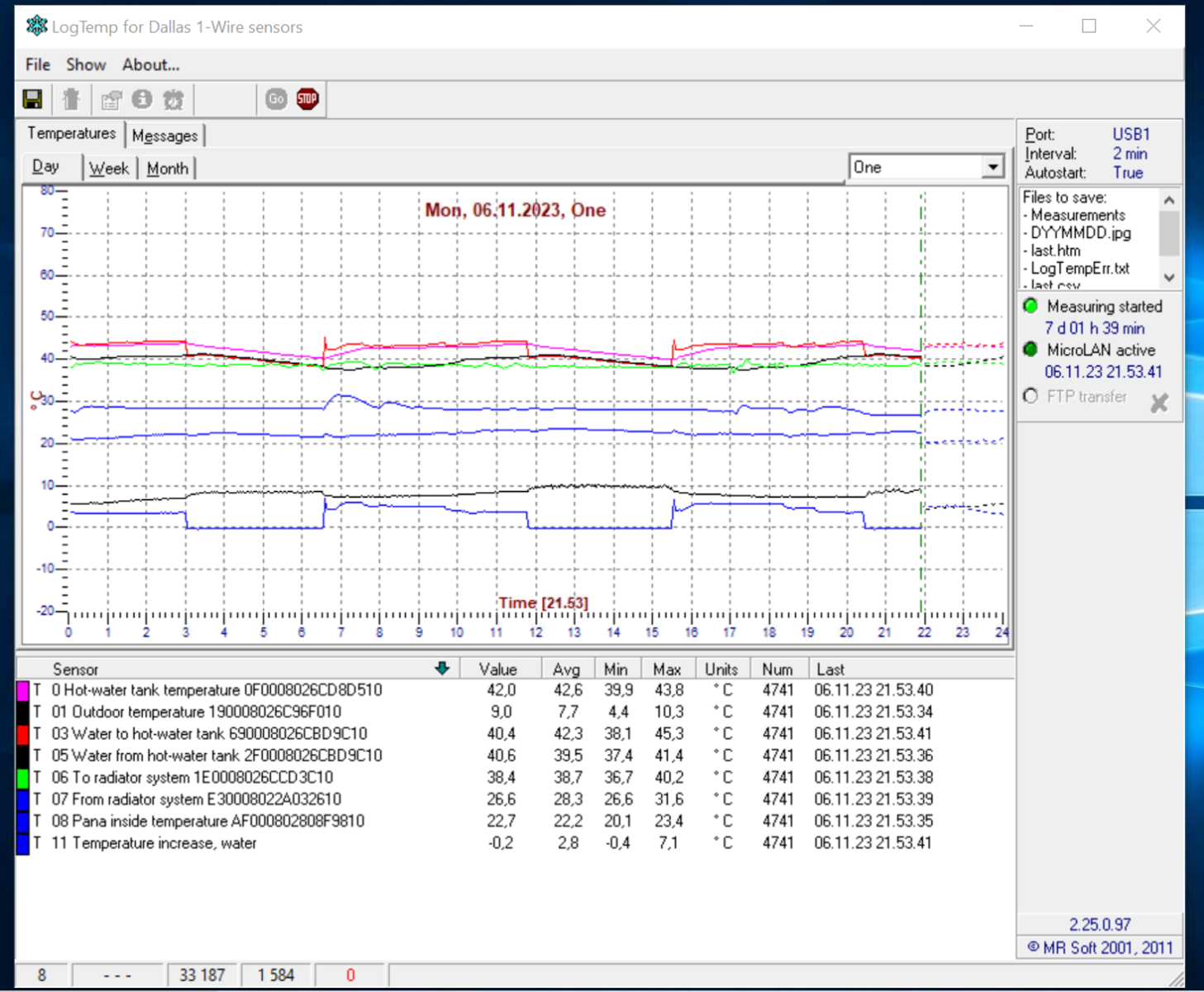
Task: Click the green Measuring started indicator
Action: click(x=1030, y=306)
